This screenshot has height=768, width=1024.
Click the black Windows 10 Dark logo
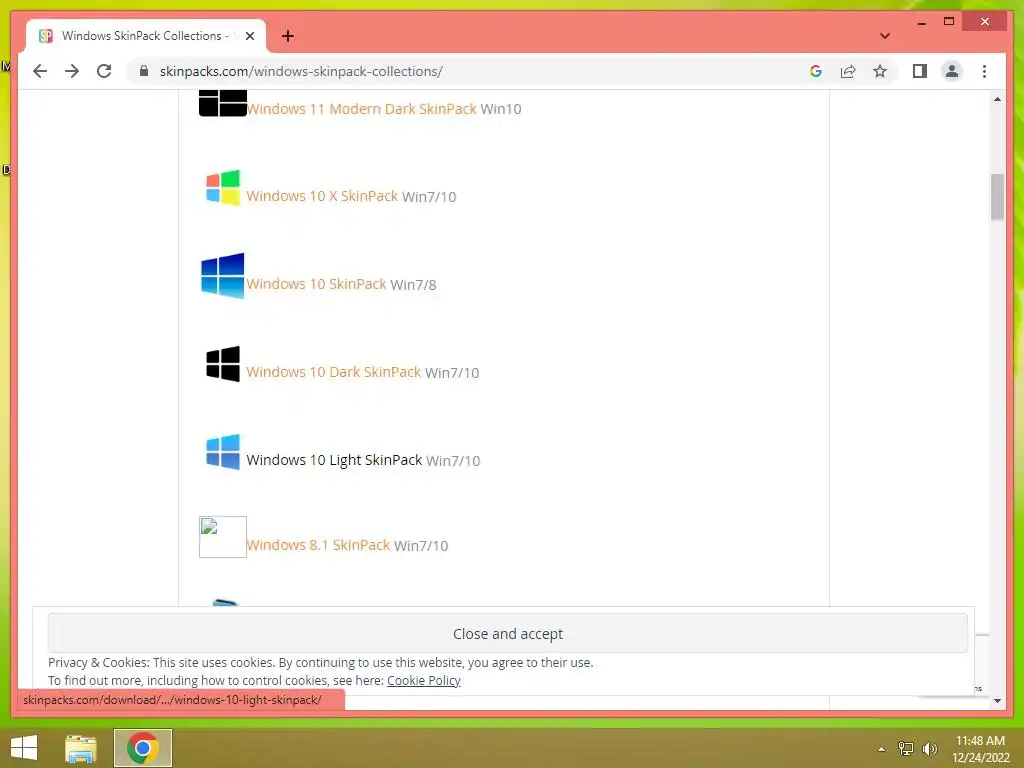223,364
